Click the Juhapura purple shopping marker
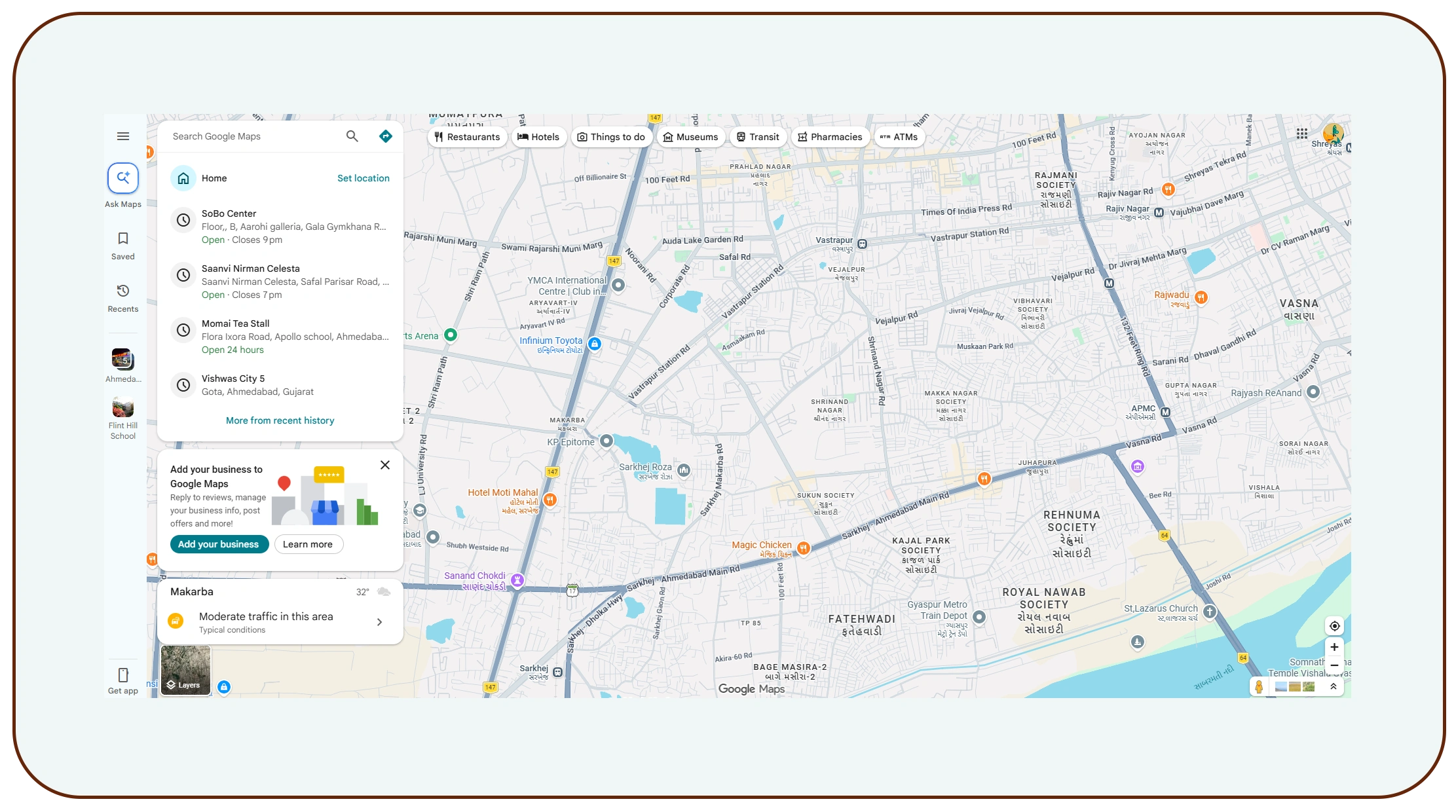This screenshot has height=812, width=1456. (x=1138, y=466)
